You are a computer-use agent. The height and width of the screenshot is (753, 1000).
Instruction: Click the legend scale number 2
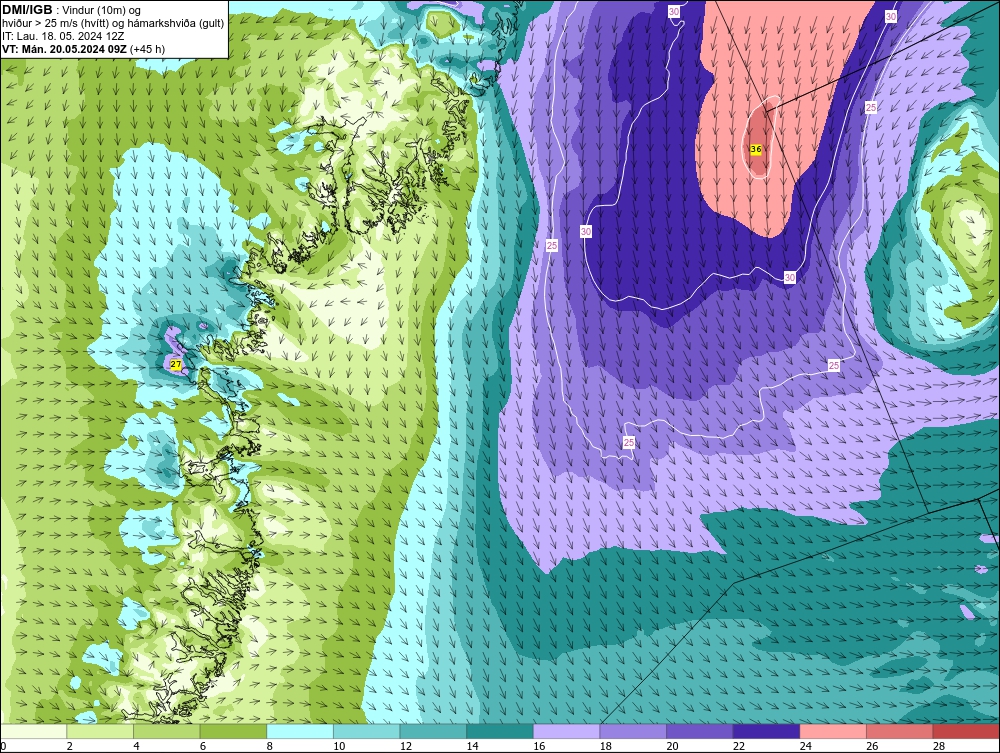(x=70, y=746)
